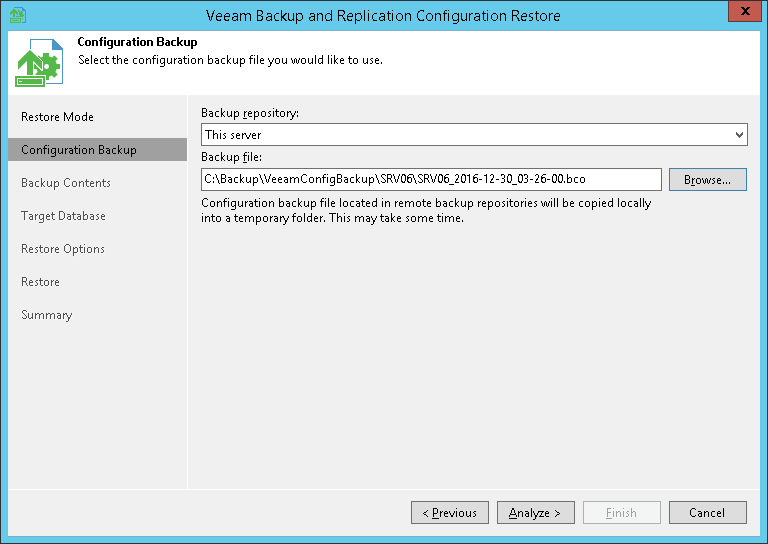Click the note about remote backup repositories
Screen dimensions: 768x544
426,211
